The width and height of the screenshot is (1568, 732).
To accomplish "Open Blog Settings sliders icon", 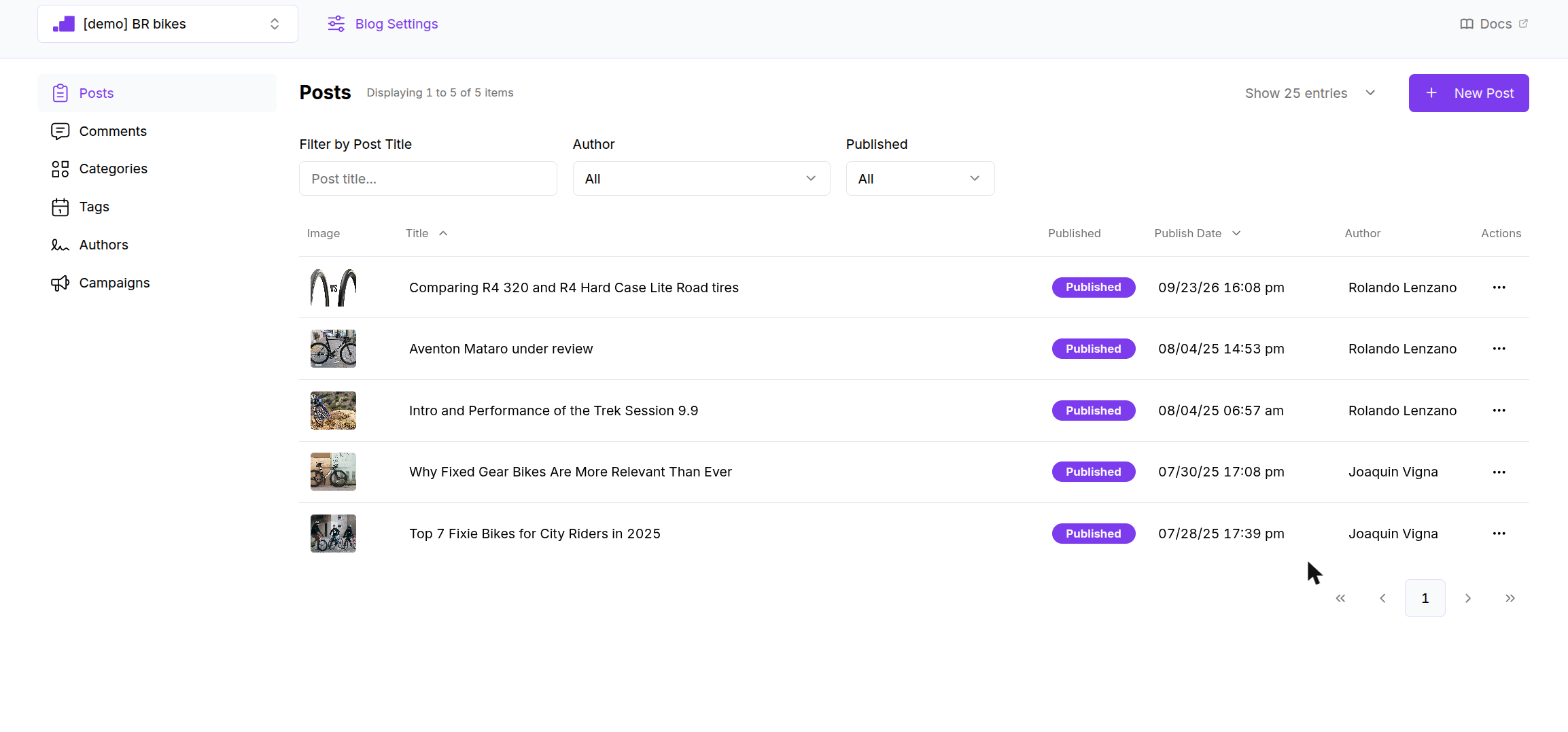I will click(336, 24).
